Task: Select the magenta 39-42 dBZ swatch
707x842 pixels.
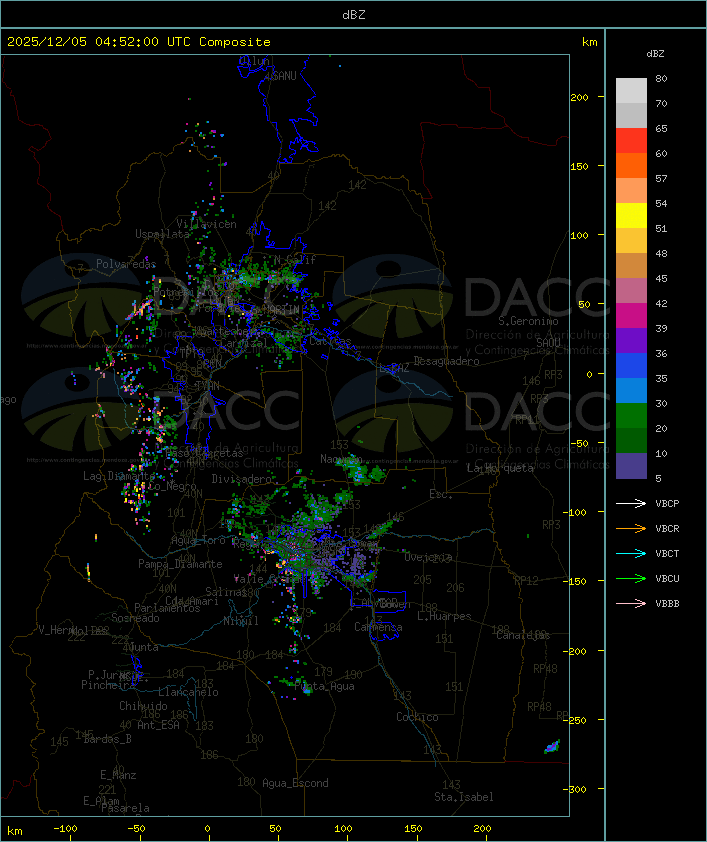Action: click(631, 316)
